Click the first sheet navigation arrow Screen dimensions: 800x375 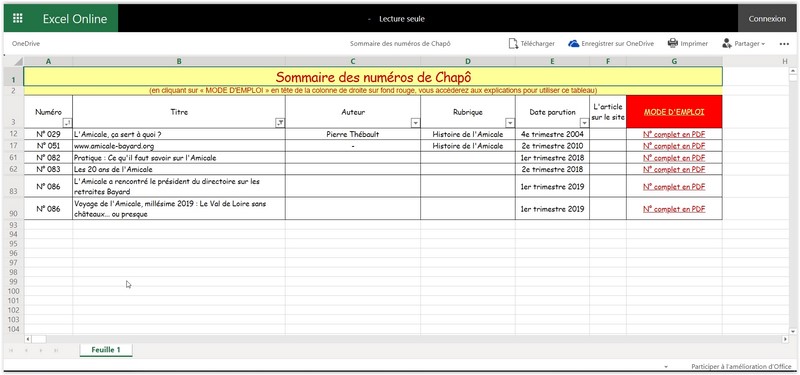(x=11, y=351)
